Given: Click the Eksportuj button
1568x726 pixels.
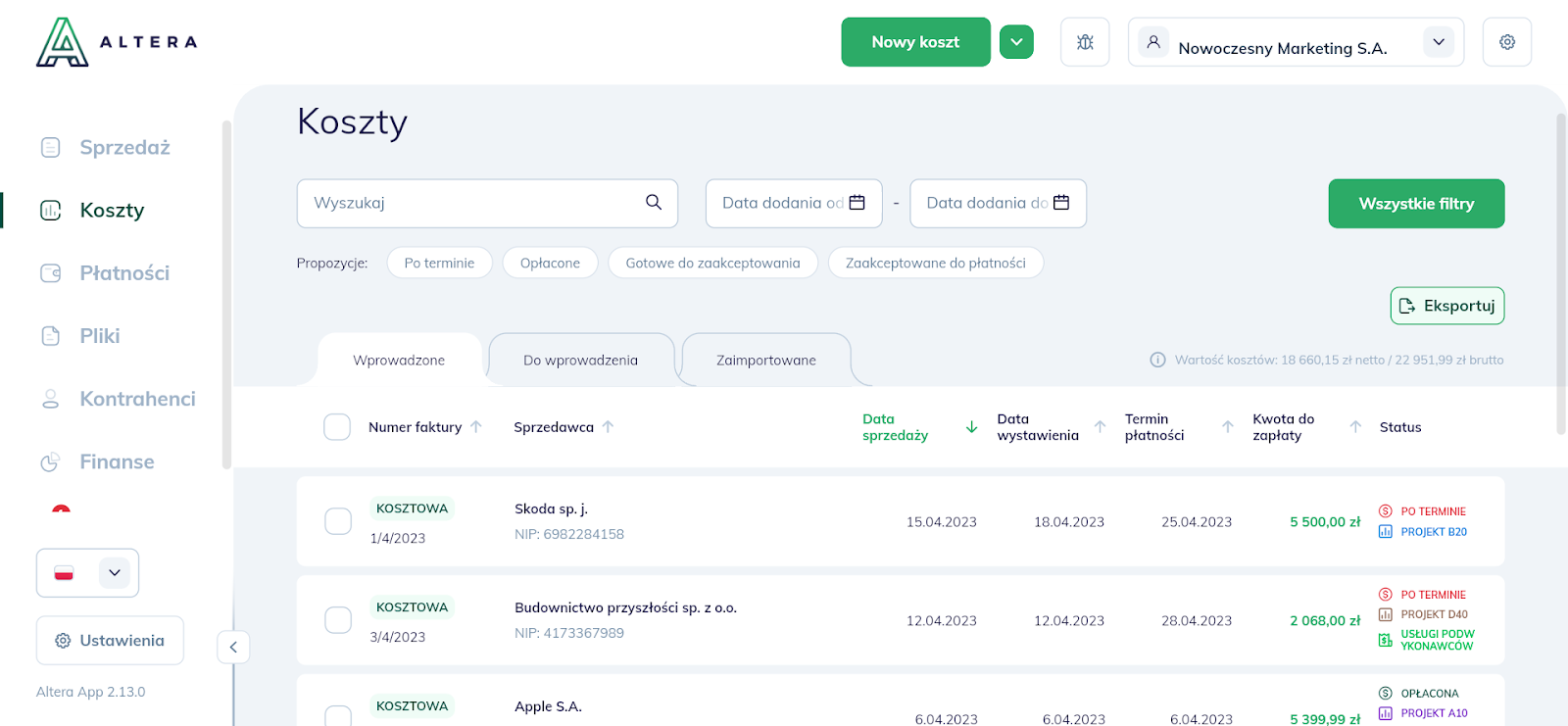Looking at the screenshot, I should pyautogui.click(x=1447, y=306).
